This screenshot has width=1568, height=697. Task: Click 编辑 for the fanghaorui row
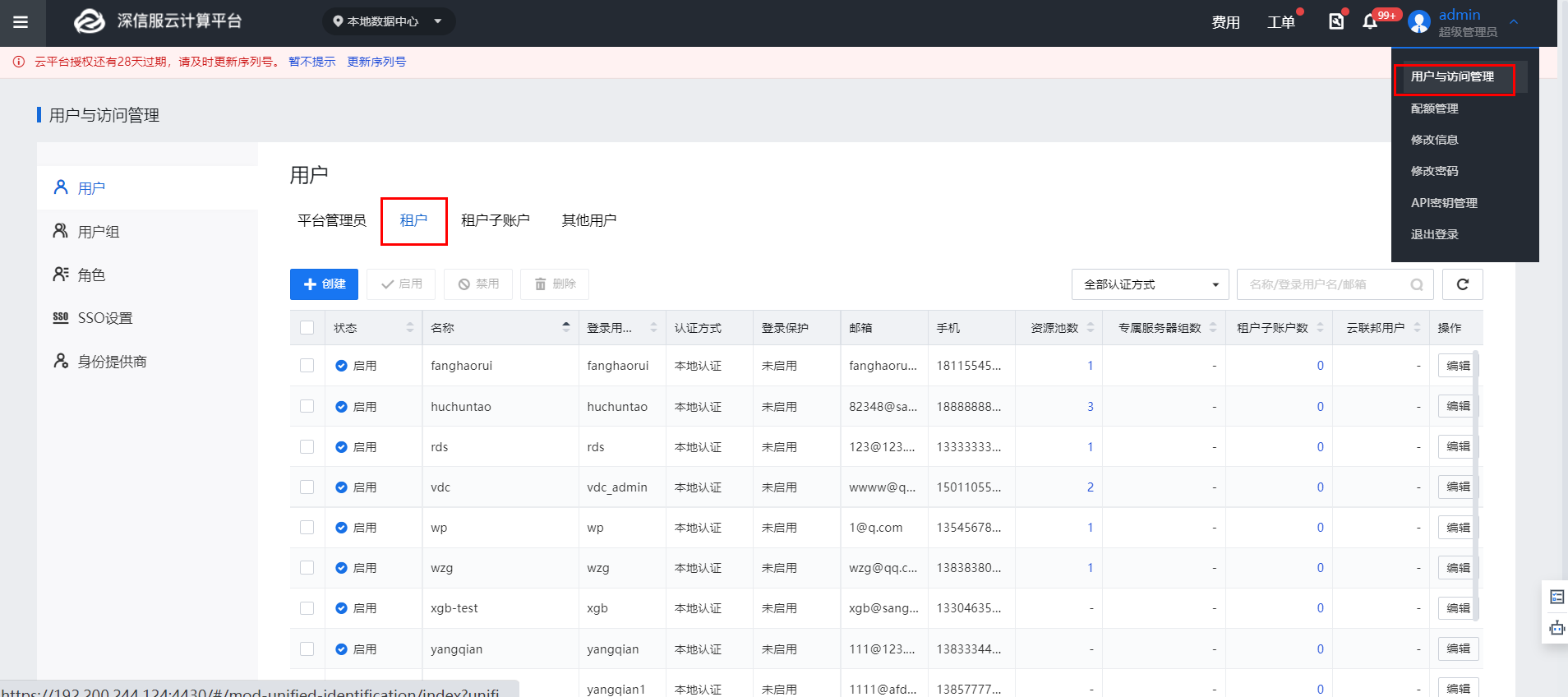(1458, 366)
